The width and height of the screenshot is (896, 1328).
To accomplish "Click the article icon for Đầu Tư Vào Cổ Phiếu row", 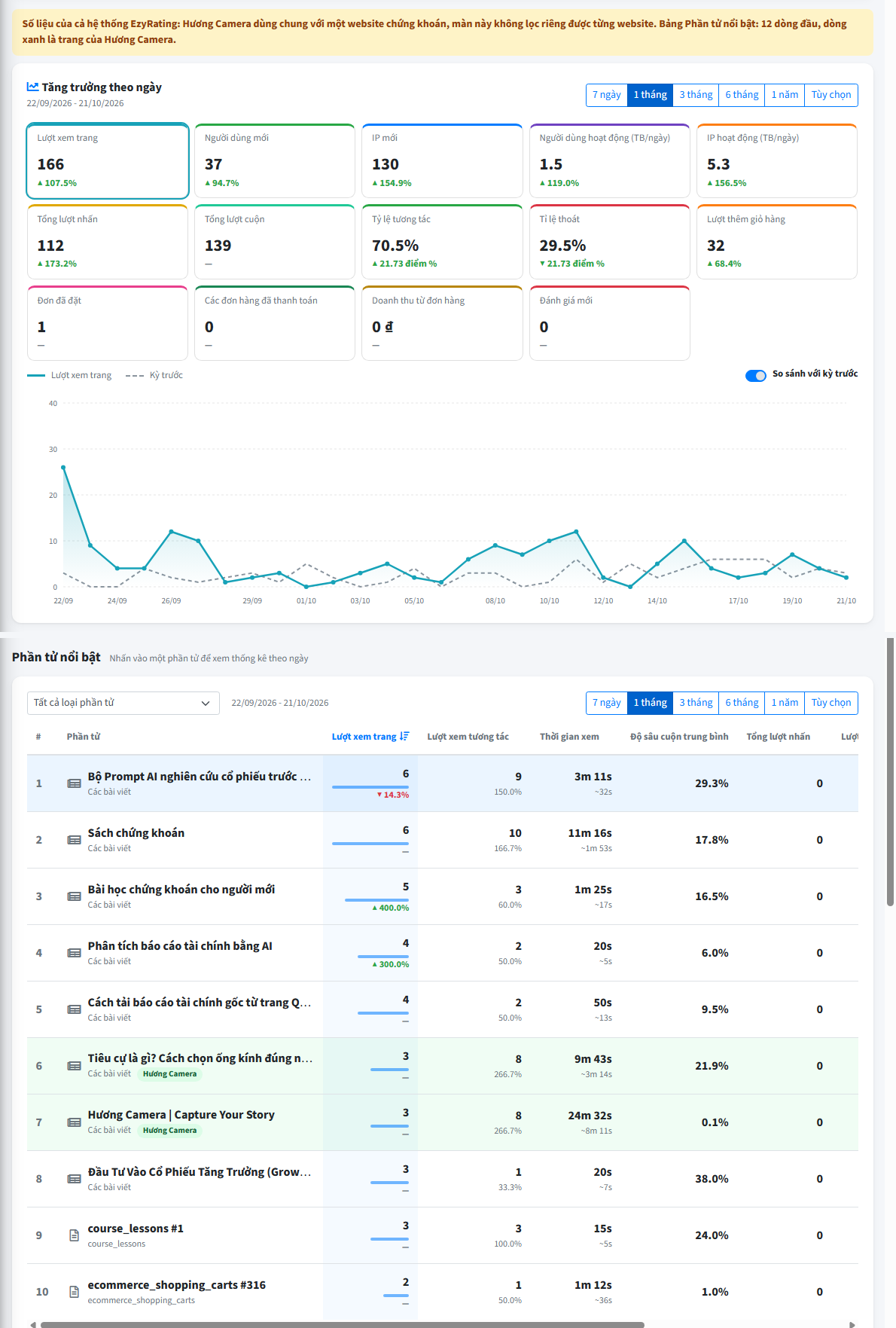I will click(x=74, y=1179).
